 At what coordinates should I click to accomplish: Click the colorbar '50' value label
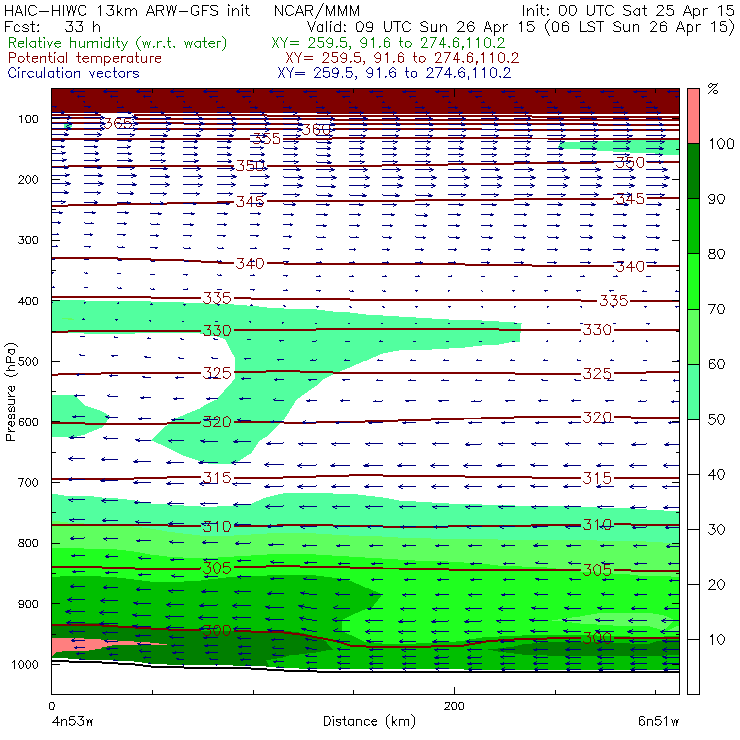tap(716, 420)
